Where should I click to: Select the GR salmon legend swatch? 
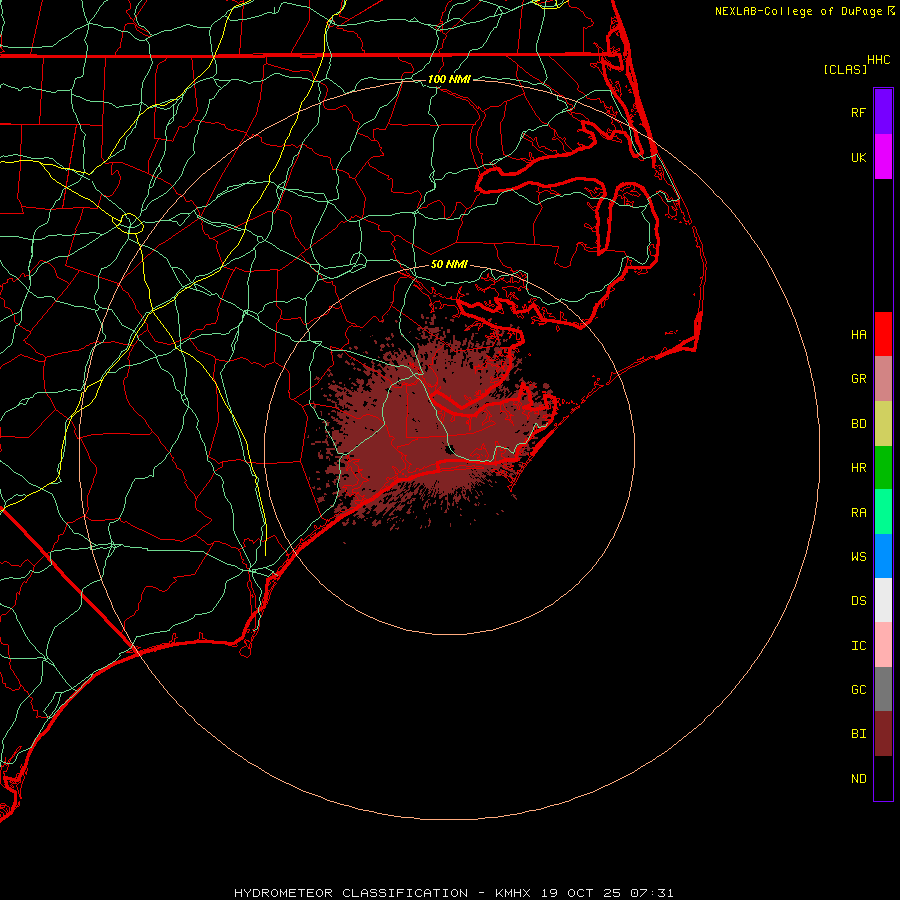[883, 379]
